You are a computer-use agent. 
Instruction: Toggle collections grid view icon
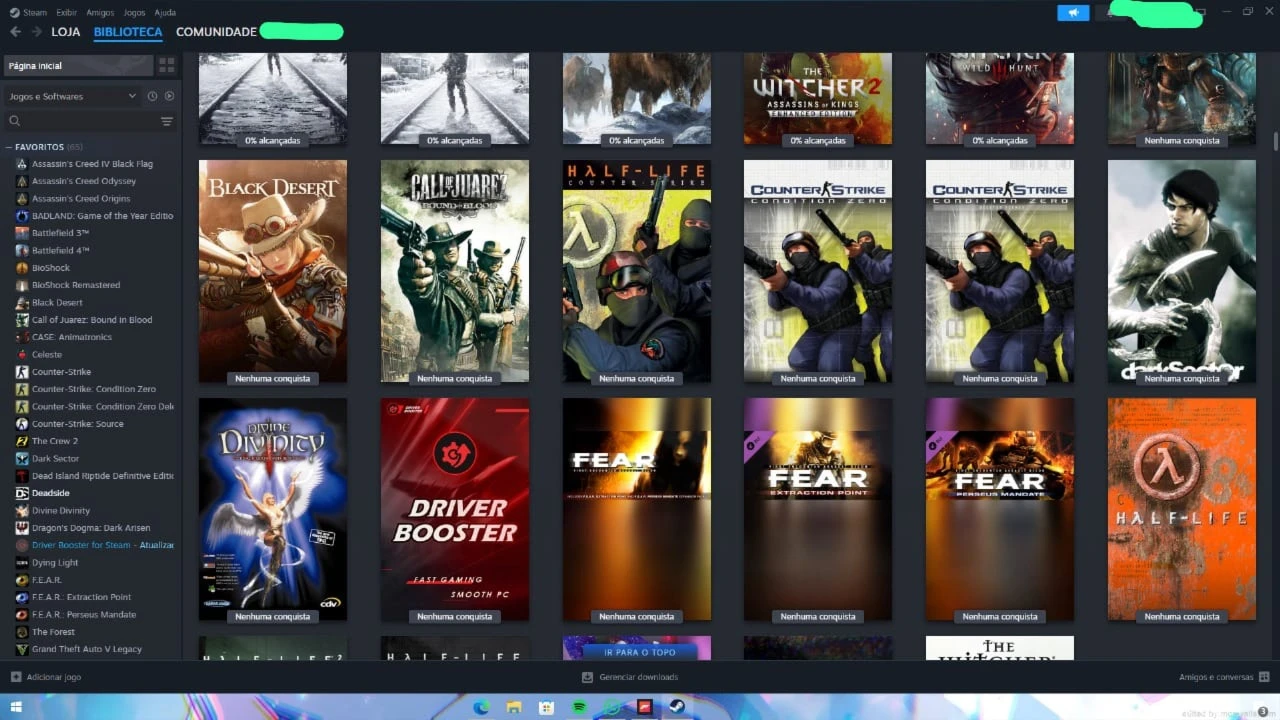[167, 65]
